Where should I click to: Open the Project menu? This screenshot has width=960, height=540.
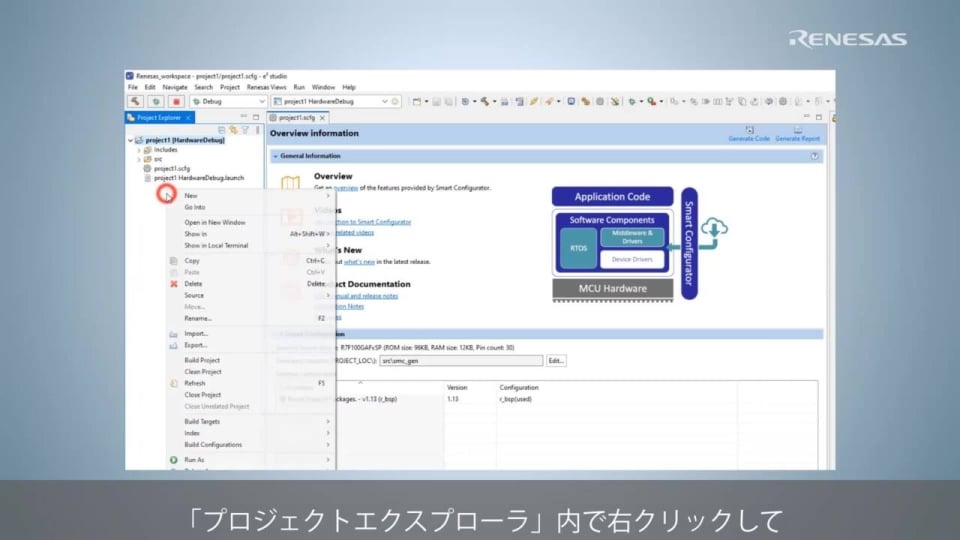coord(230,88)
